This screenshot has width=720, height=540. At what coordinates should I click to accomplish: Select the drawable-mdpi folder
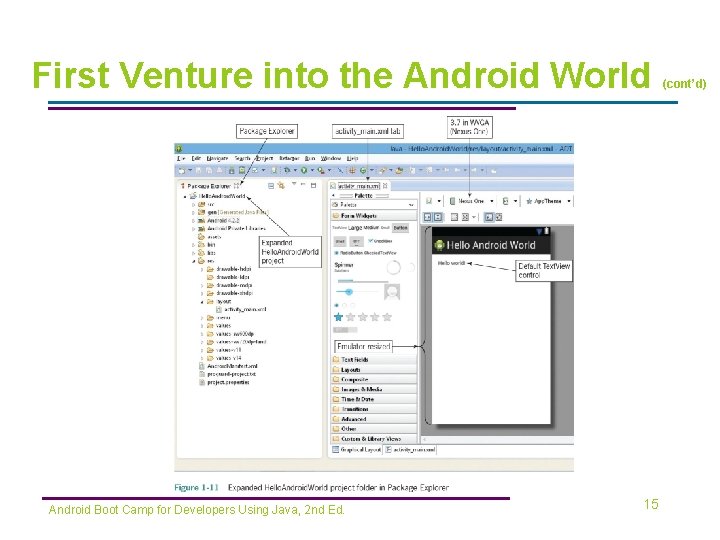click(230, 285)
